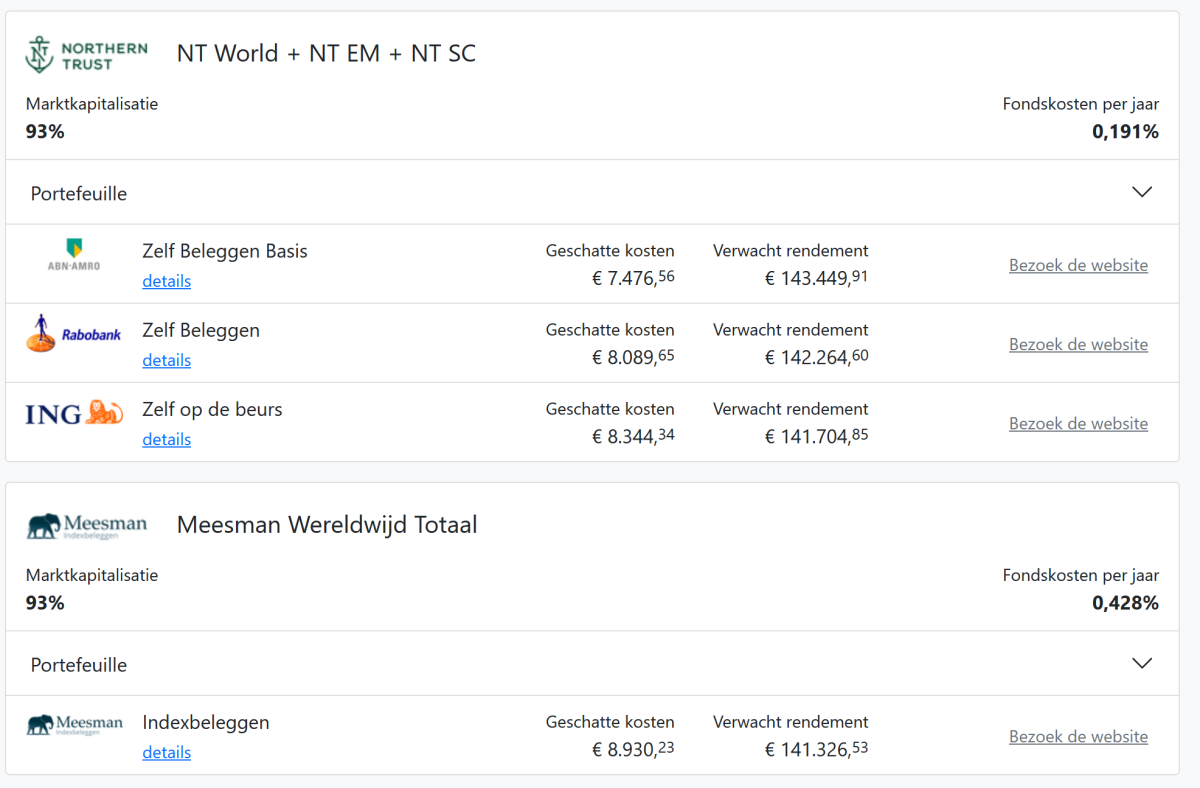Visit the ABN AMRO website link
Viewport: 1200px width, 788px height.
click(x=1078, y=265)
